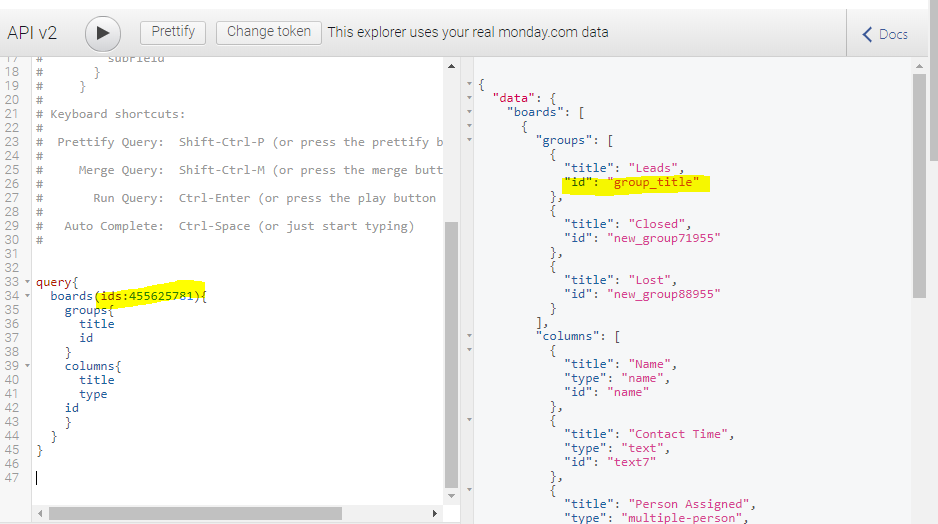Screen dimensions: 938x524
Task: Collapse the query block at line 33
Action: coord(28,282)
